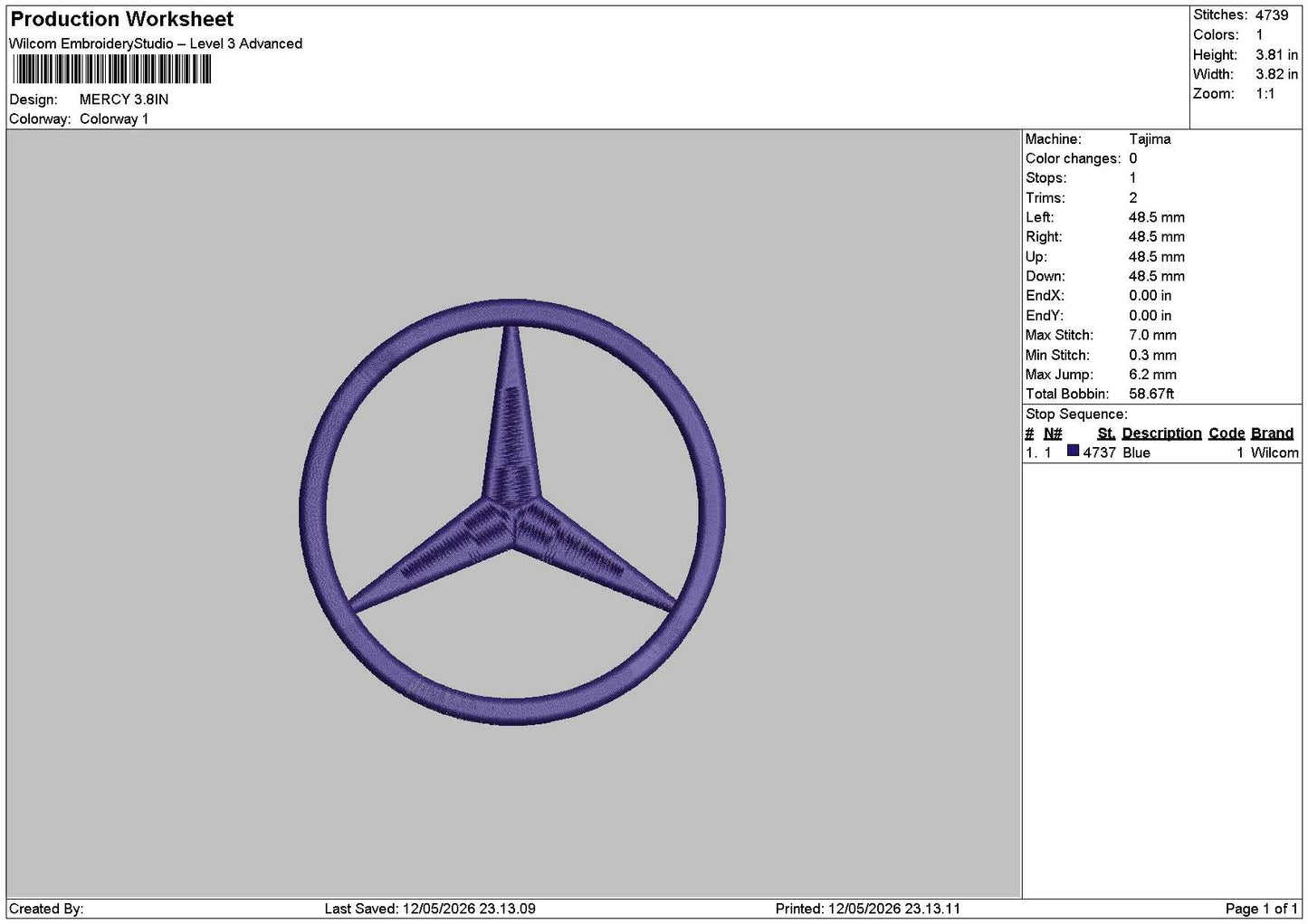Click the 'Down:' label
Image resolution: width=1308 pixels, height=924 pixels.
coord(1045,277)
